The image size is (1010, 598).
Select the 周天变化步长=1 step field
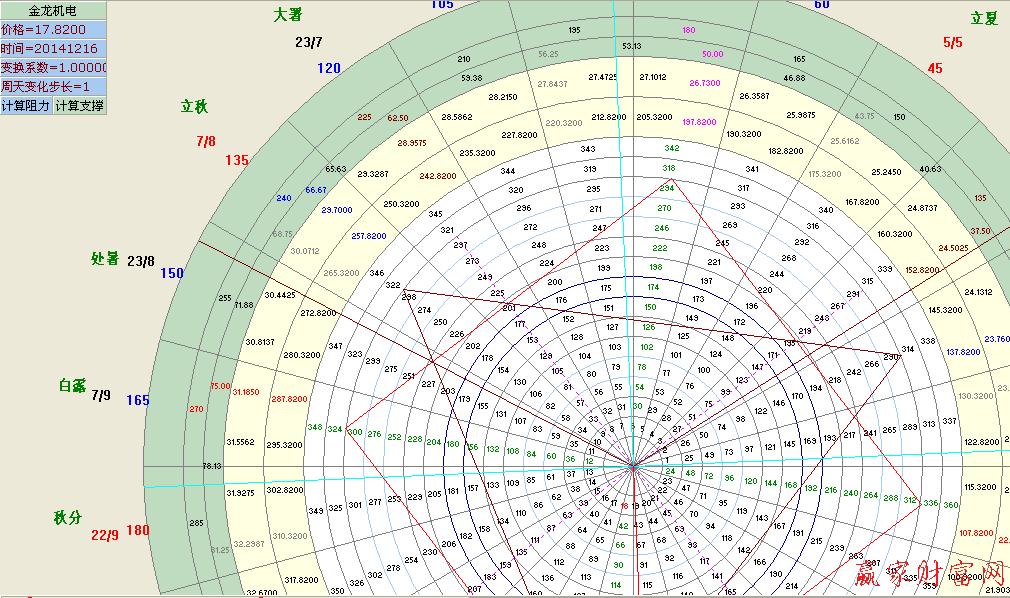click(52, 86)
